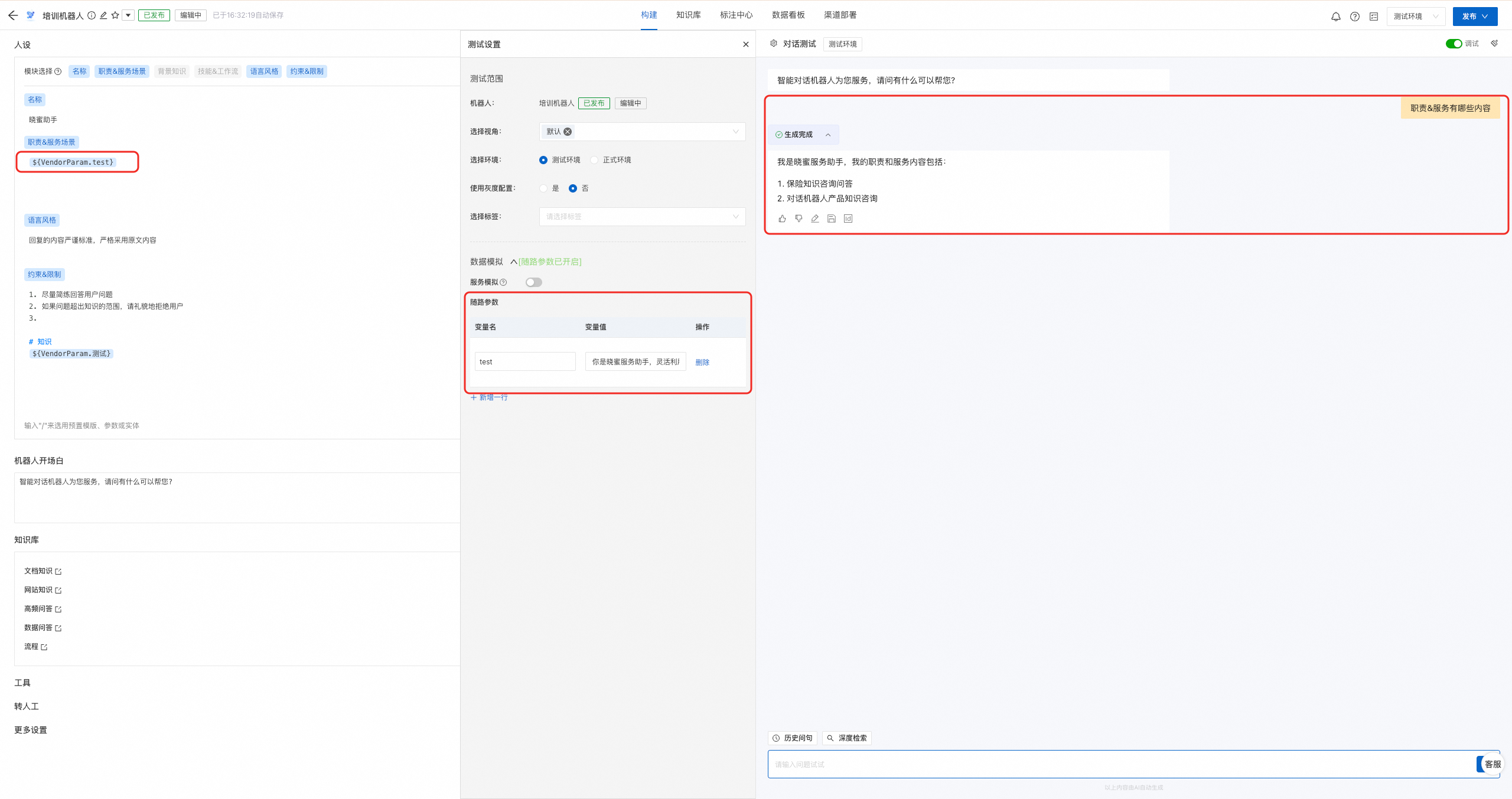This screenshot has height=799, width=1512.
Task: Toggle the 语言风格 module chip
Action: click(264, 71)
